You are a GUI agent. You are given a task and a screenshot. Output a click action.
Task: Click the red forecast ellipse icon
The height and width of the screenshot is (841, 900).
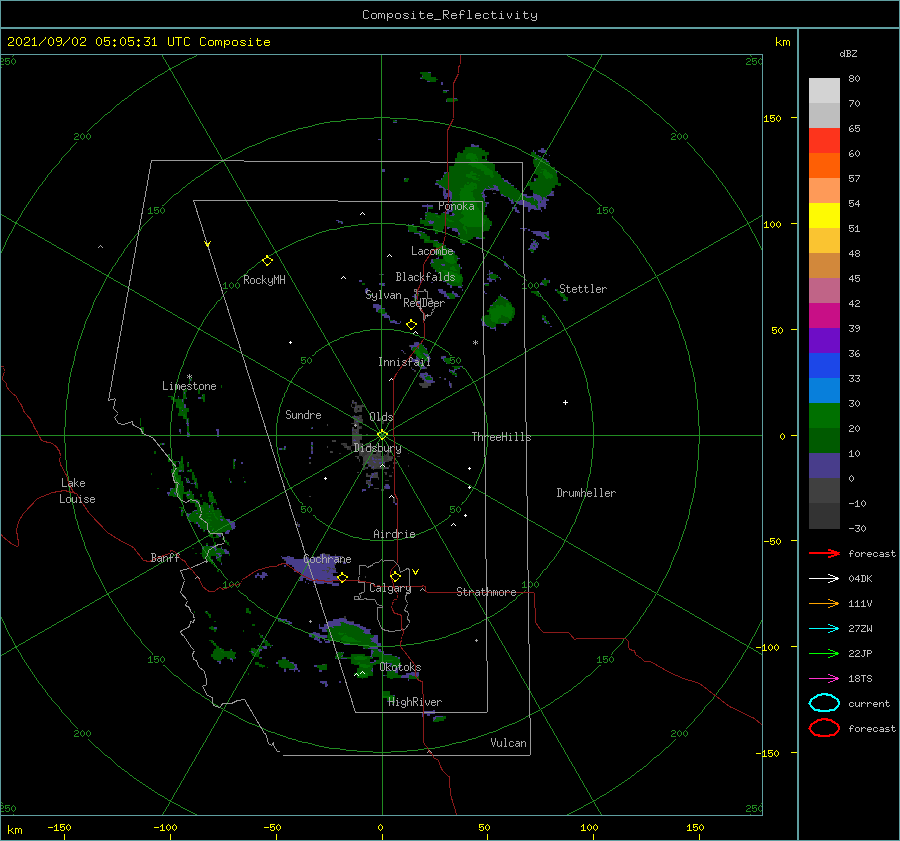tap(824, 728)
